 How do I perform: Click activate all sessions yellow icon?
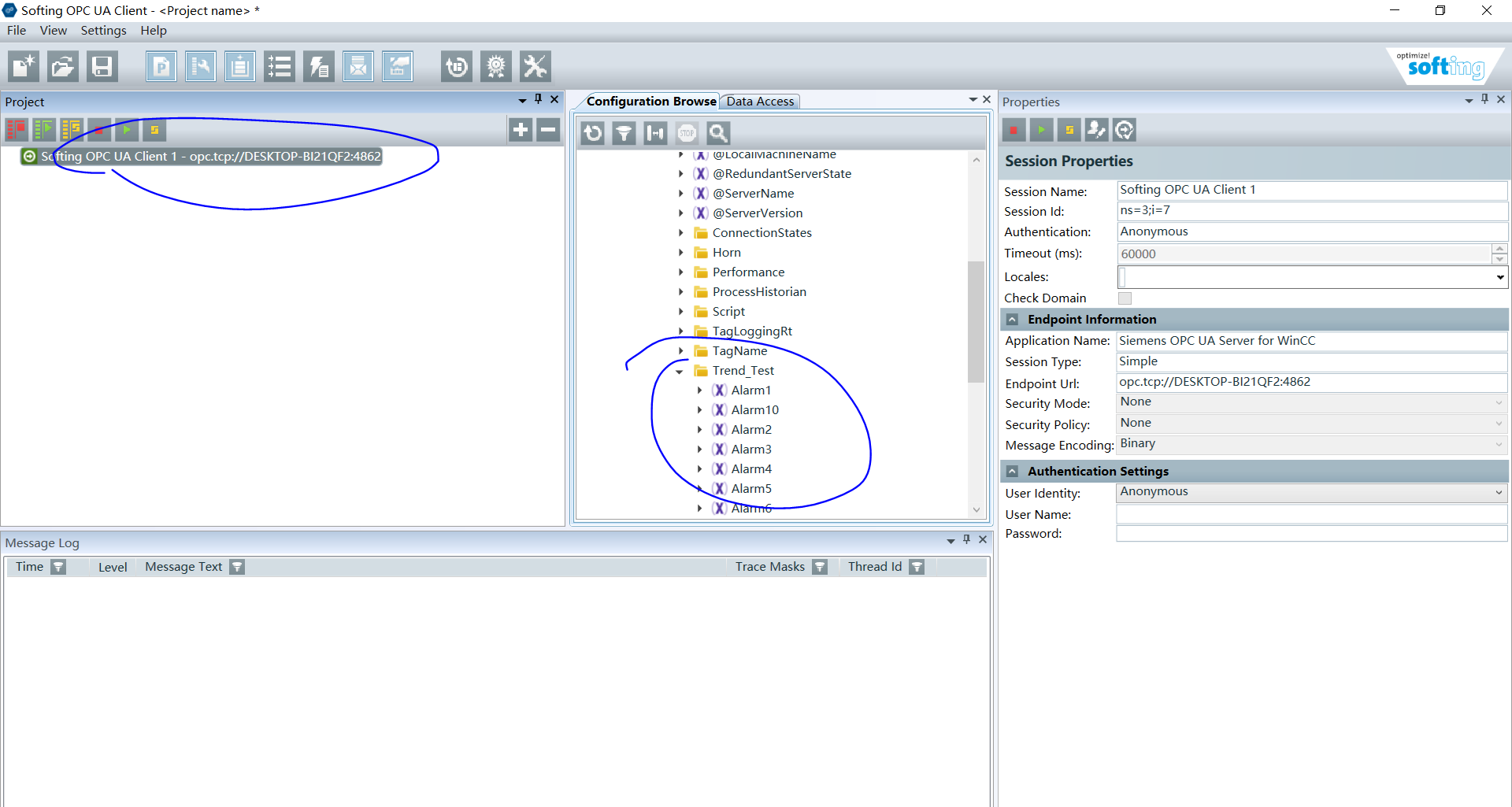pyautogui.click(x=72, y=130)
